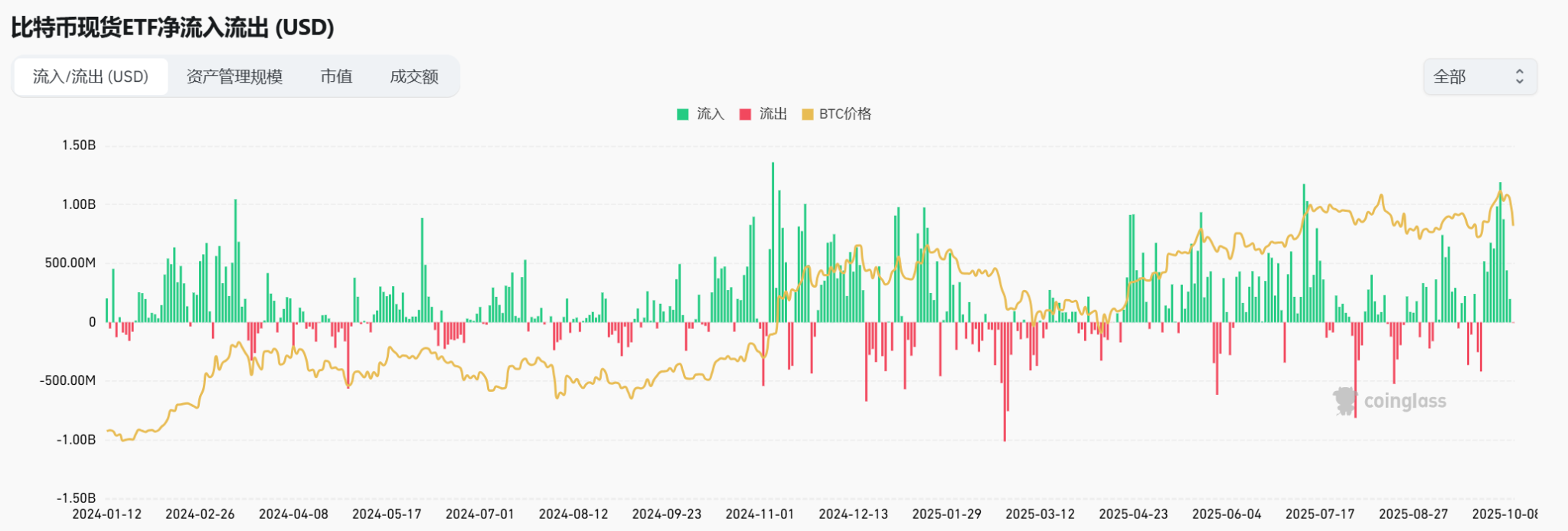The width and height of the screenshot is (1568, 531).
Task: Click the coinglass watermark text
Action: coord(1405,401)
